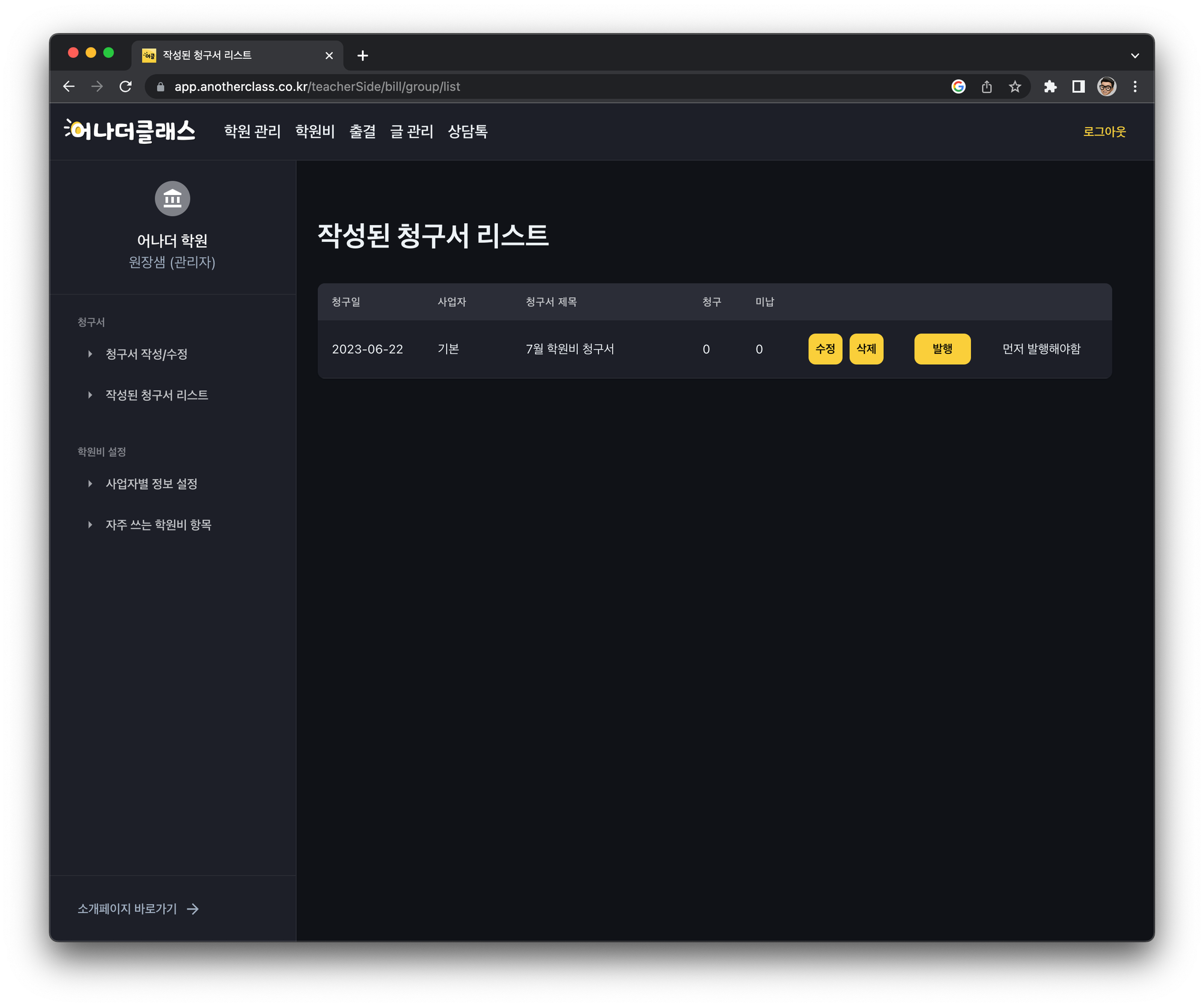Open a new tab with plus icon
The height and width of the screenshot is (1007, 1204).
click(x=362, y=55)
